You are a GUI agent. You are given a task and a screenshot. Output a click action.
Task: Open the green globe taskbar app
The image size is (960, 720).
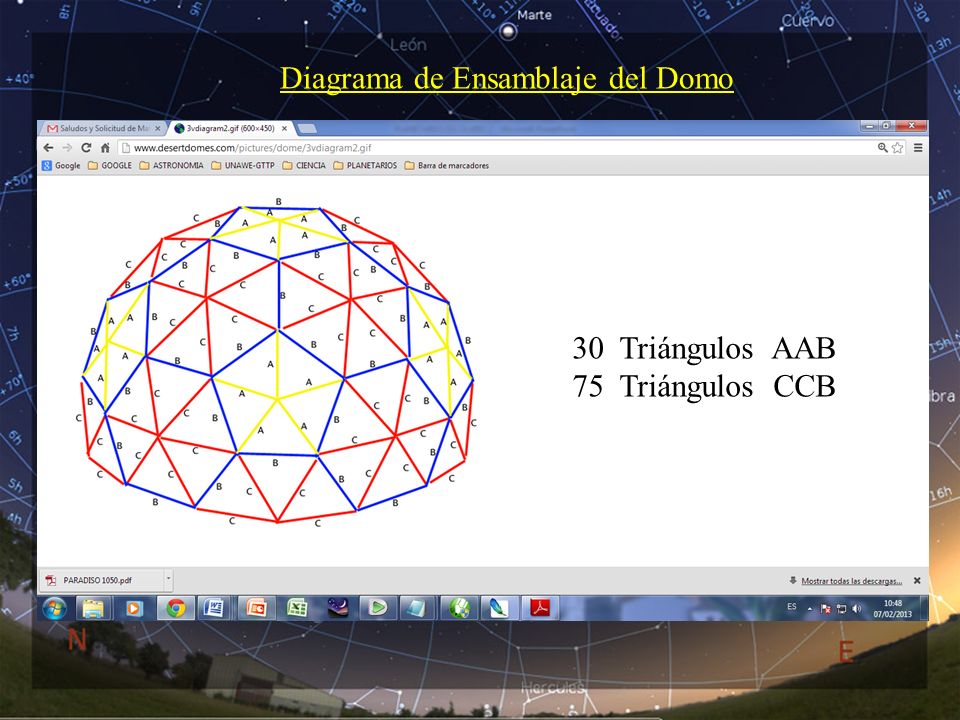click(459, 608)
